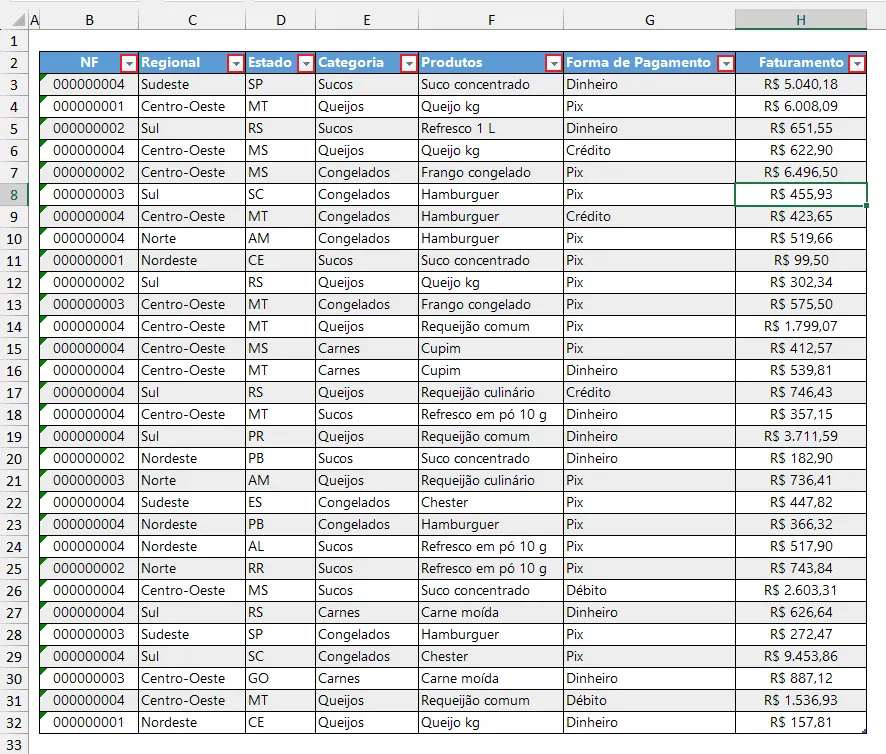Click Refresco 1 L product cell

click(490, 128)
